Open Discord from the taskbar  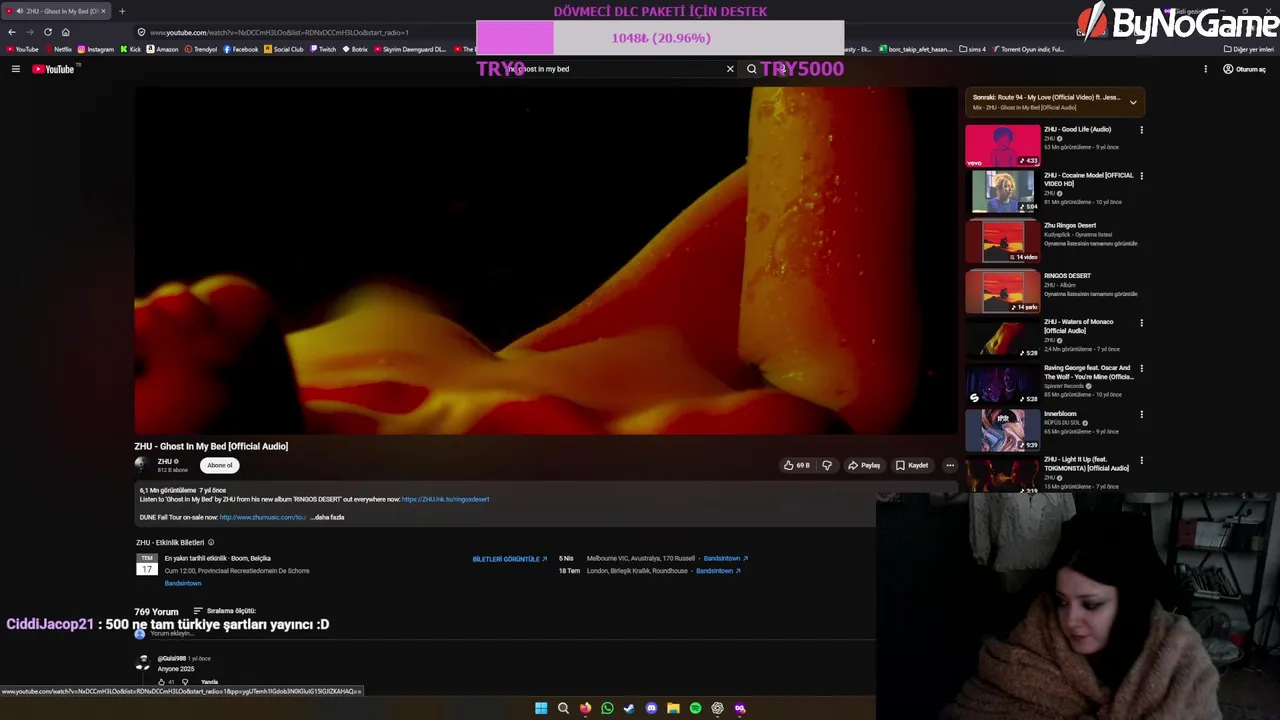coord(651,708)
